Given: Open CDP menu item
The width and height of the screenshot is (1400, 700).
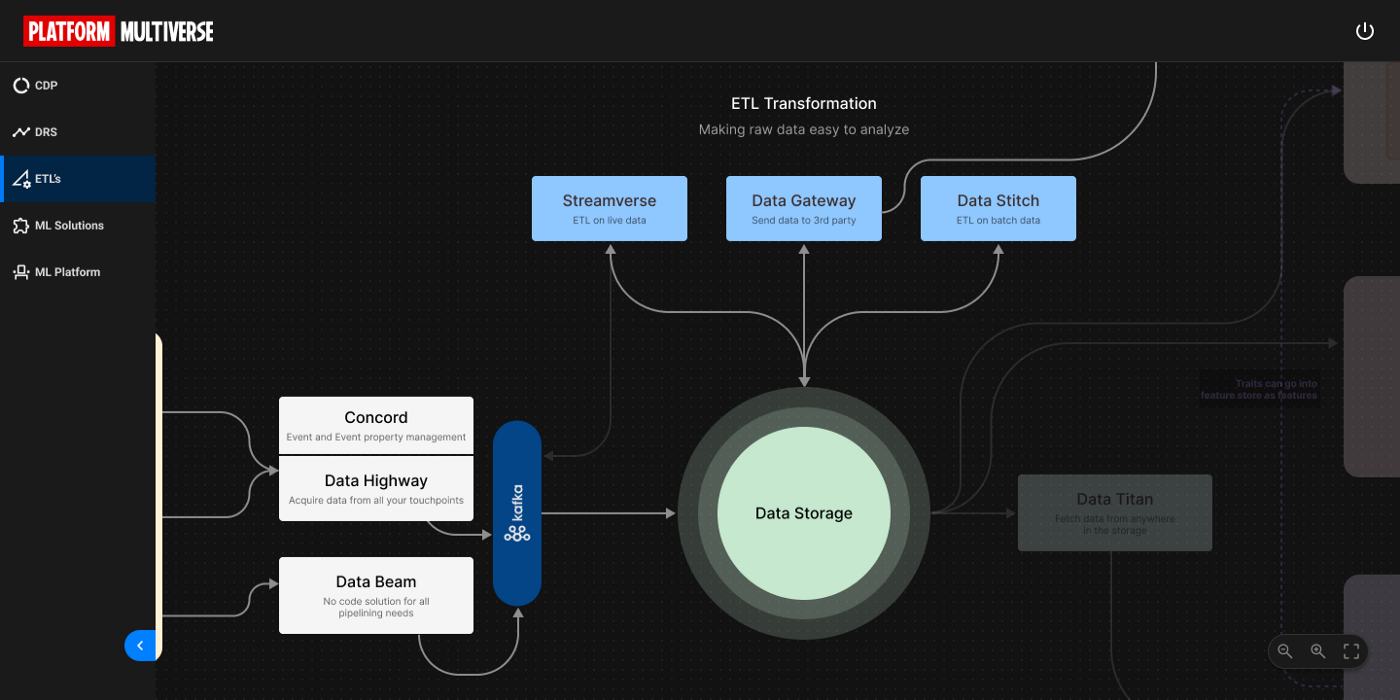Looking at the screenshot, I should click(78, 86).
